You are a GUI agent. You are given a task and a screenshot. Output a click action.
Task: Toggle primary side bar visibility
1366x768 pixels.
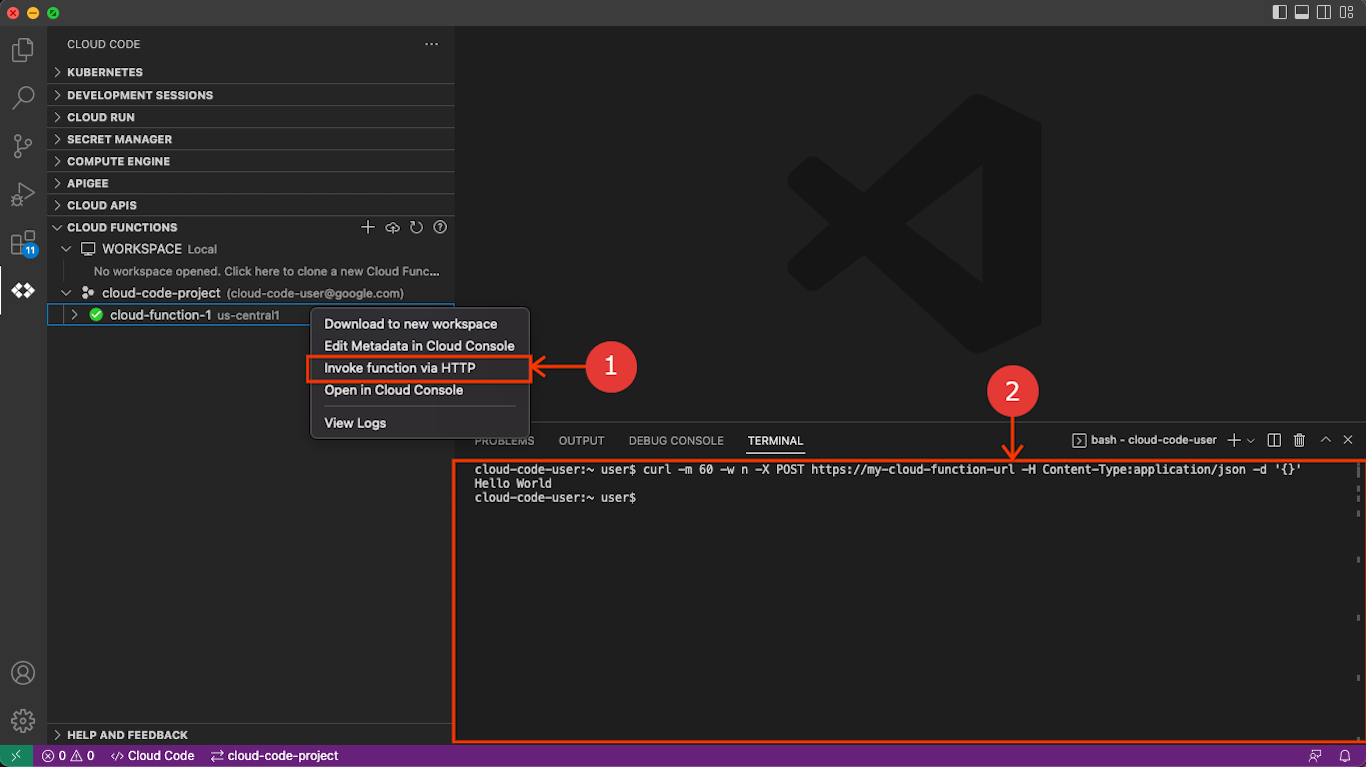point(1279,13)
